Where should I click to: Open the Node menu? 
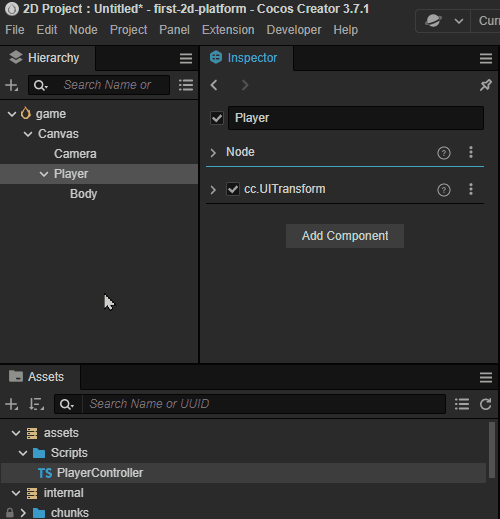tap(83, 30)
